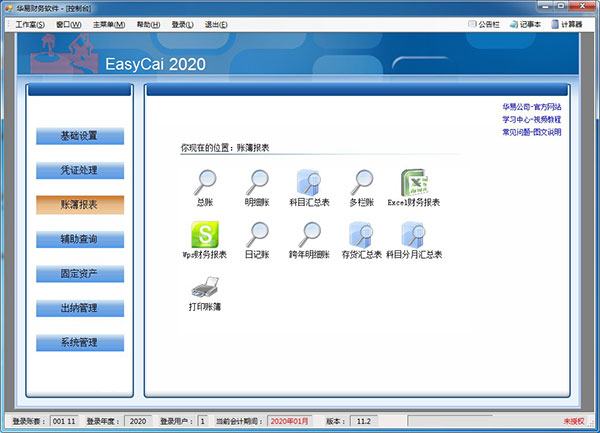Open the 明细账 detail ledger icon
Viewport: 600px width, 433px height.
[258, 183]
